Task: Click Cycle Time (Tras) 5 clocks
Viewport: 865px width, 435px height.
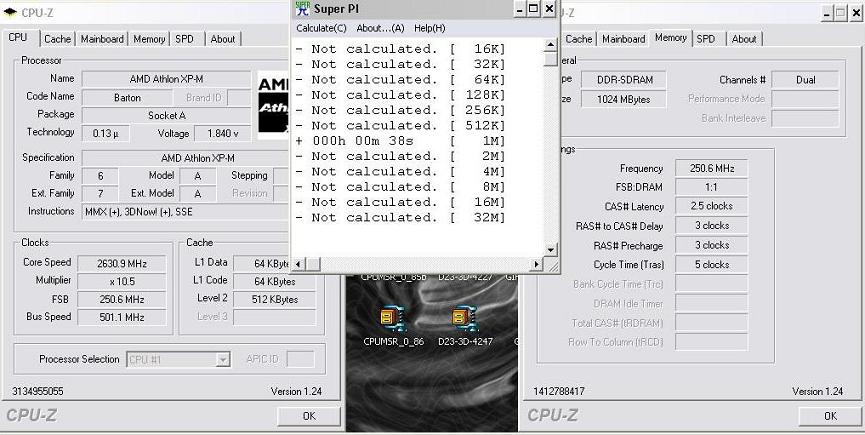Action: pyautogui.click(x=712, y=265)
